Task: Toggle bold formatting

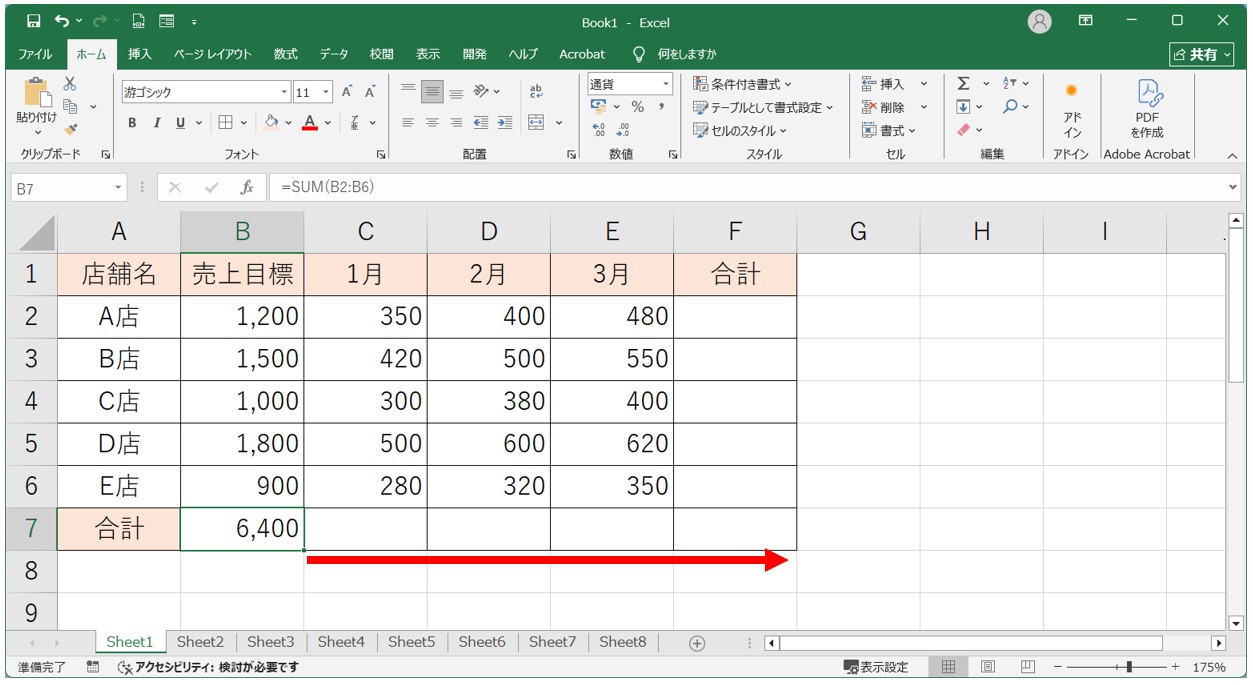Action: [132, 122]
